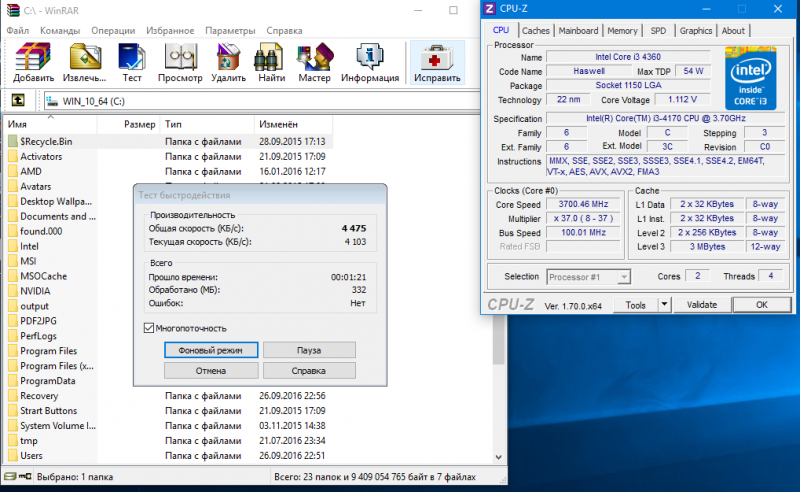The height and width of the screenshot is (492, 800).
Task: Switch to the Memory tab in CPU-Z
Action: (622, 31)
